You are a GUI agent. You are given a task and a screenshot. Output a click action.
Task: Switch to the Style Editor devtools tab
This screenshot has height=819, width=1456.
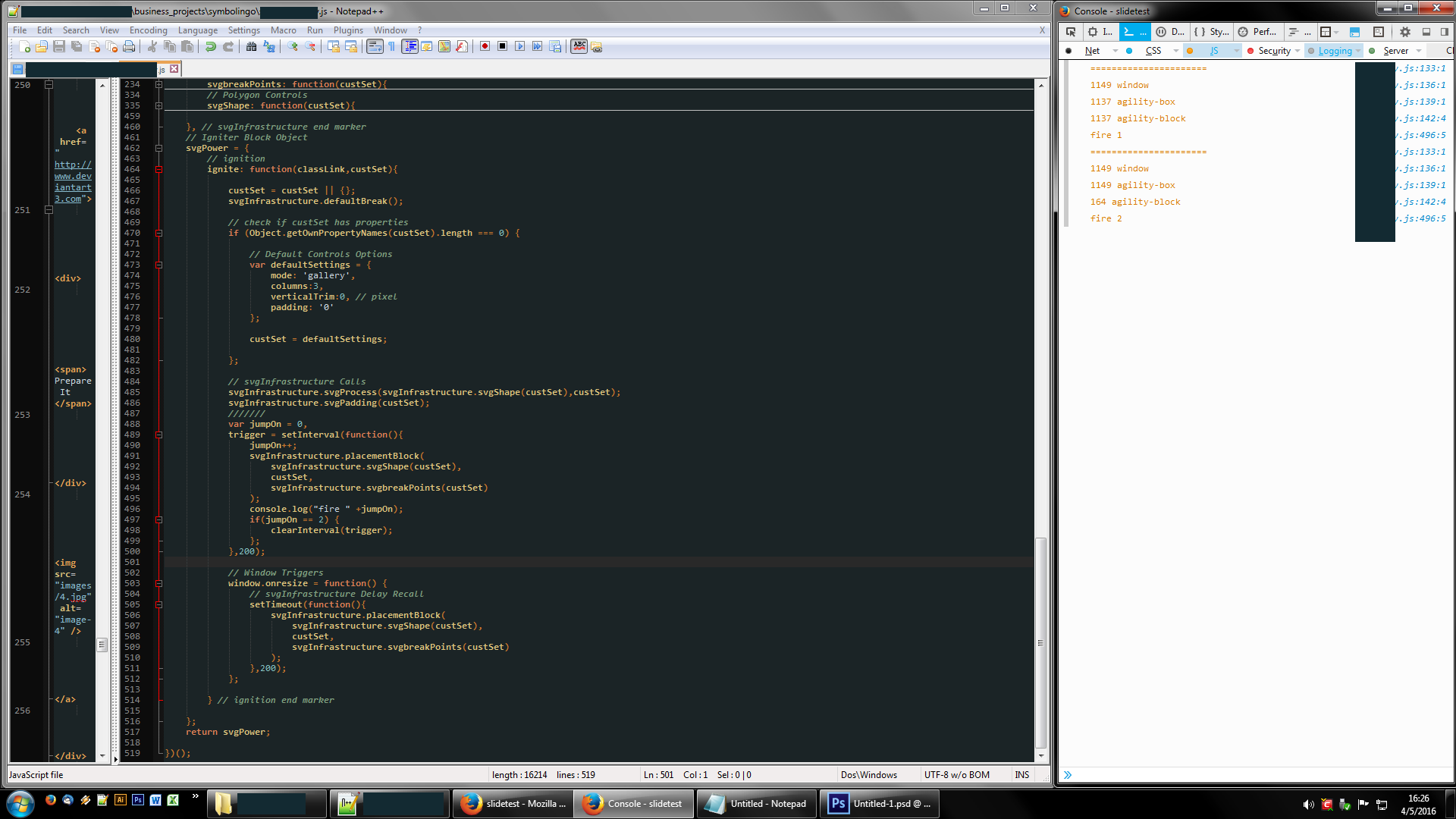tap(1212, 32)
